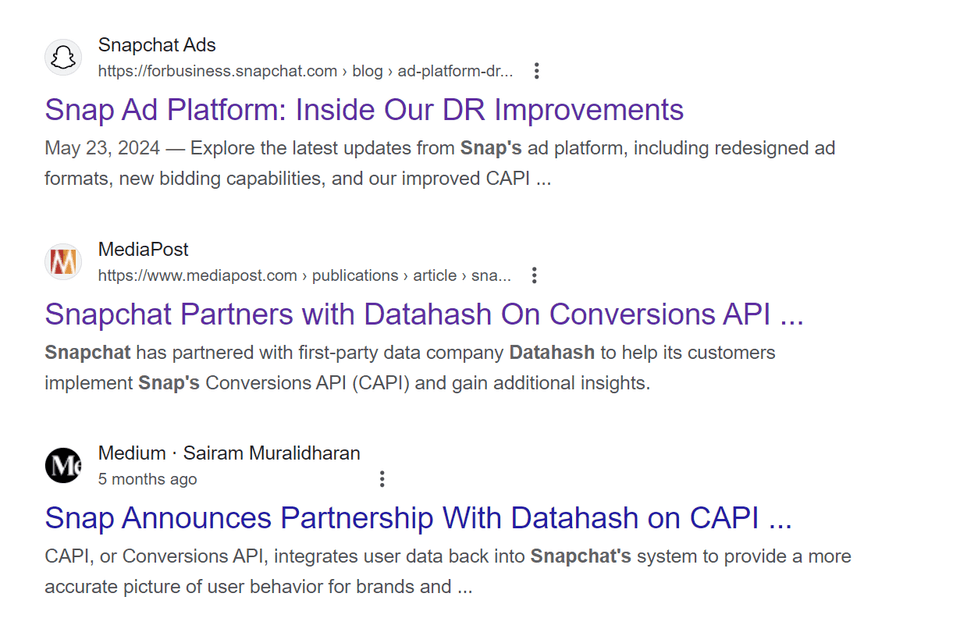Open three-dot menu beside '5 months ago'
Image resolution: width=960 pixels, height=639 pixels.
382,479
